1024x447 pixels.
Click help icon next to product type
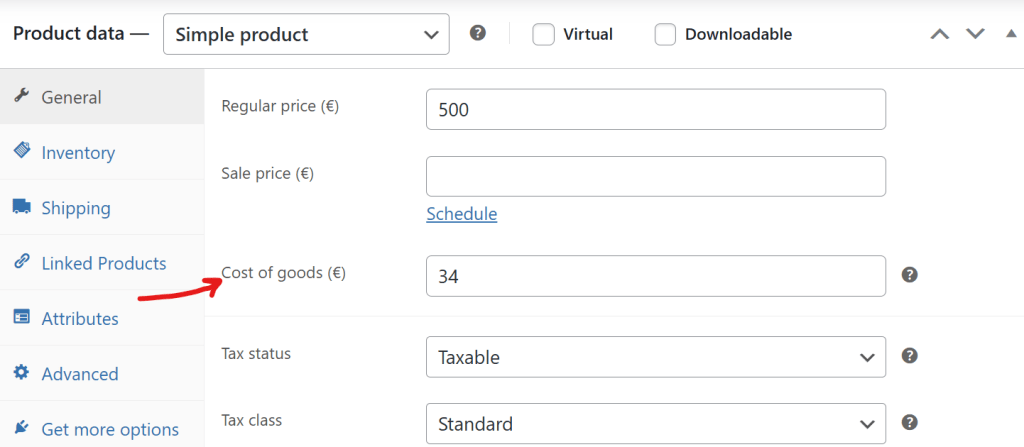(x=478, y=33)
